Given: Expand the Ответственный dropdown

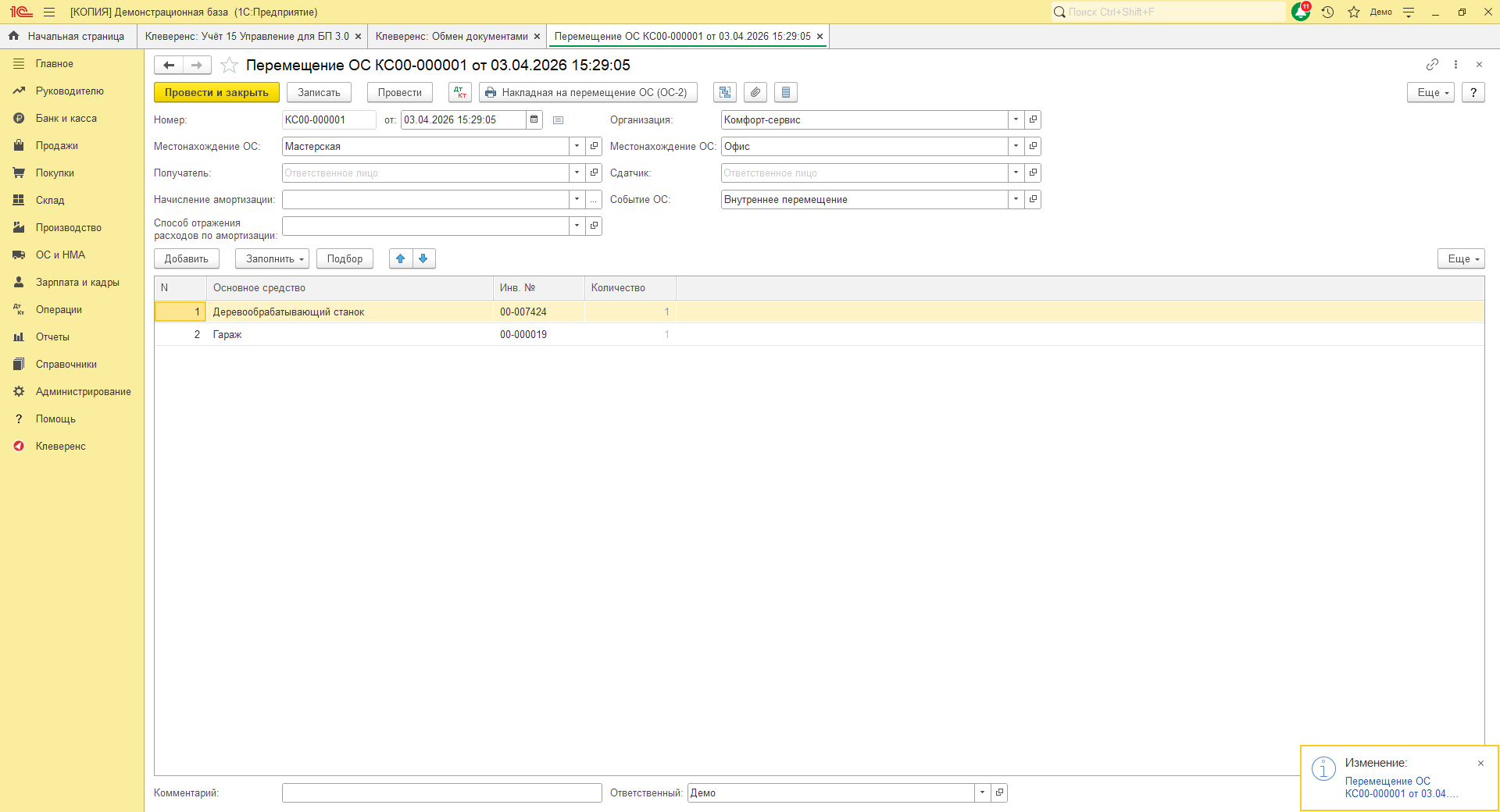Looking at the screenshot, I should click(x=982, y=792).
